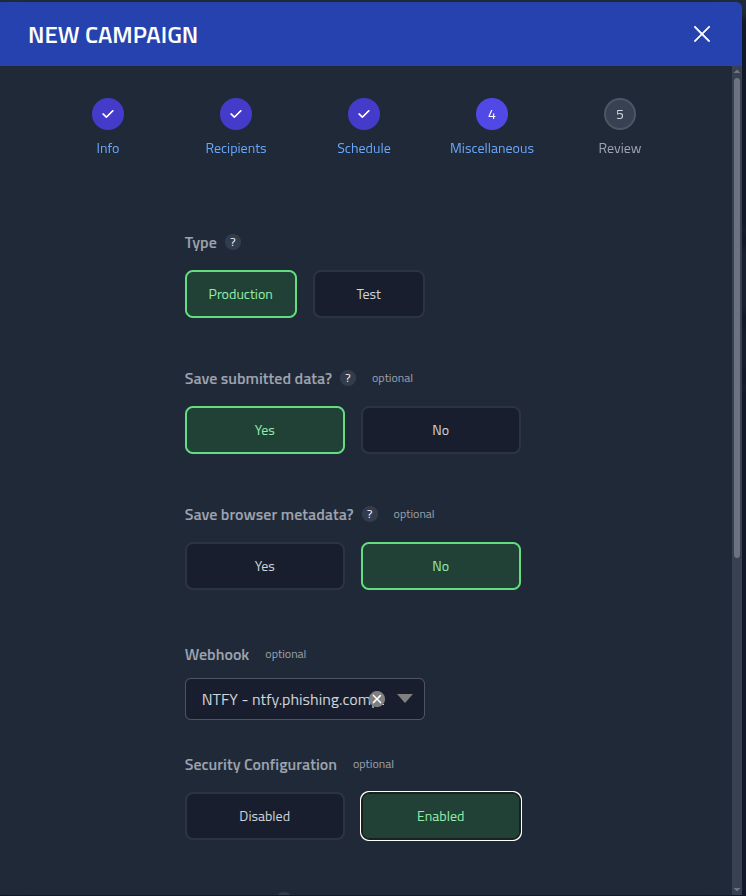Disable the Security Configuration
746x896 pixels.
tap(264, 815)
